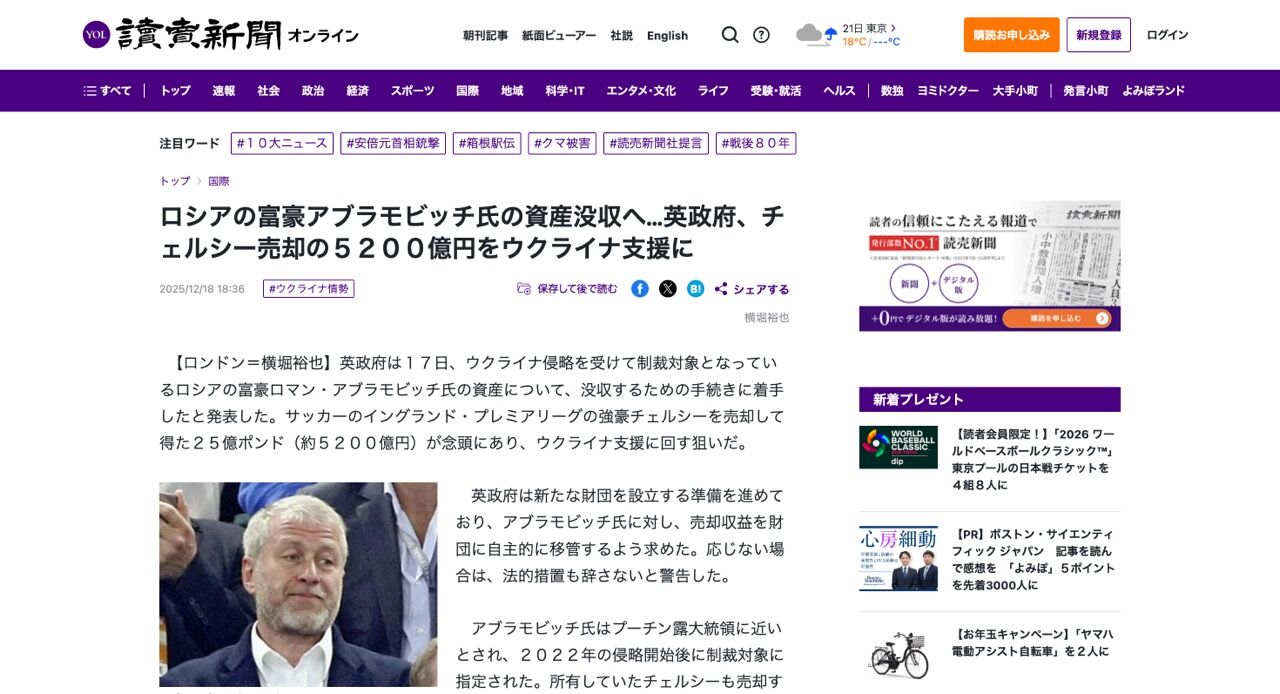Open the 科学・IT nav section
This screenshot has width=1280, height=694.
tap(565, 91)
